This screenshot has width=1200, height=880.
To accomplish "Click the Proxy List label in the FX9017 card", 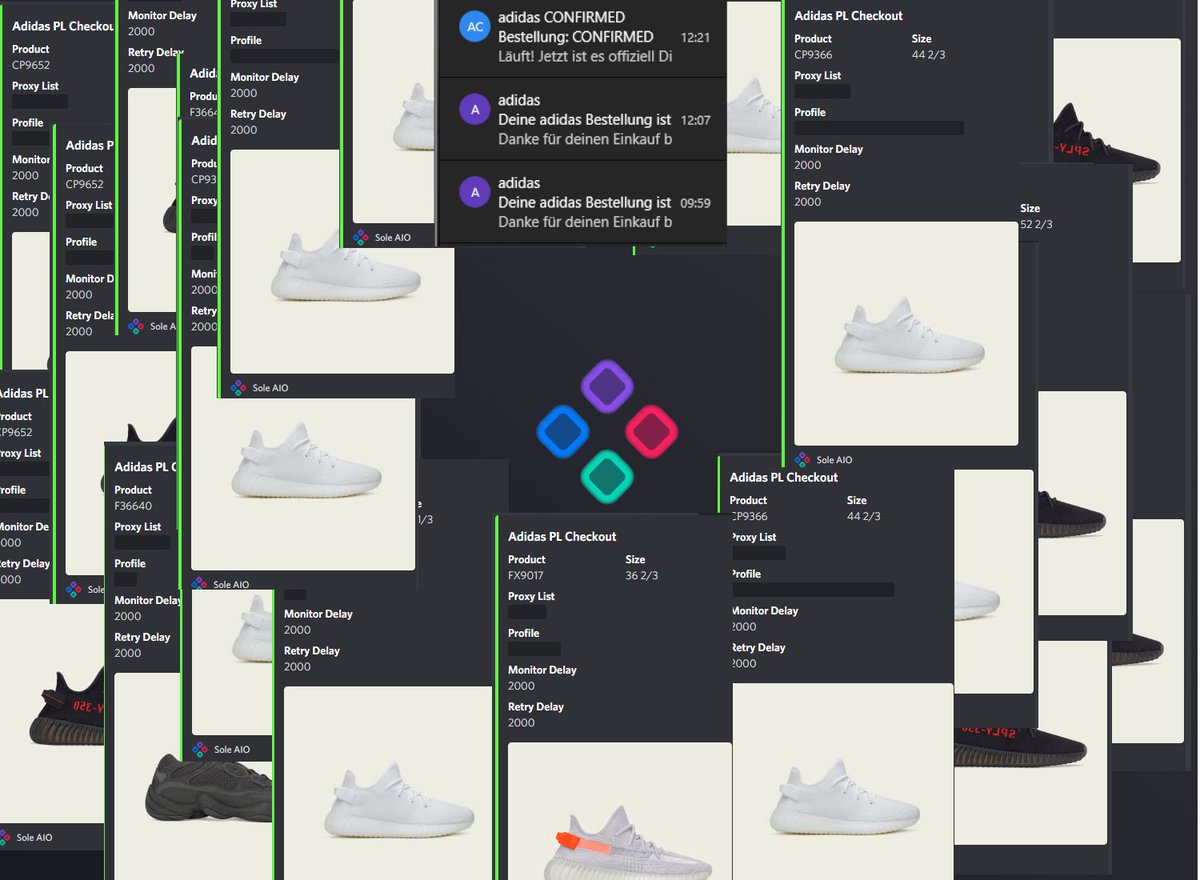I will [x=531, y=597].
